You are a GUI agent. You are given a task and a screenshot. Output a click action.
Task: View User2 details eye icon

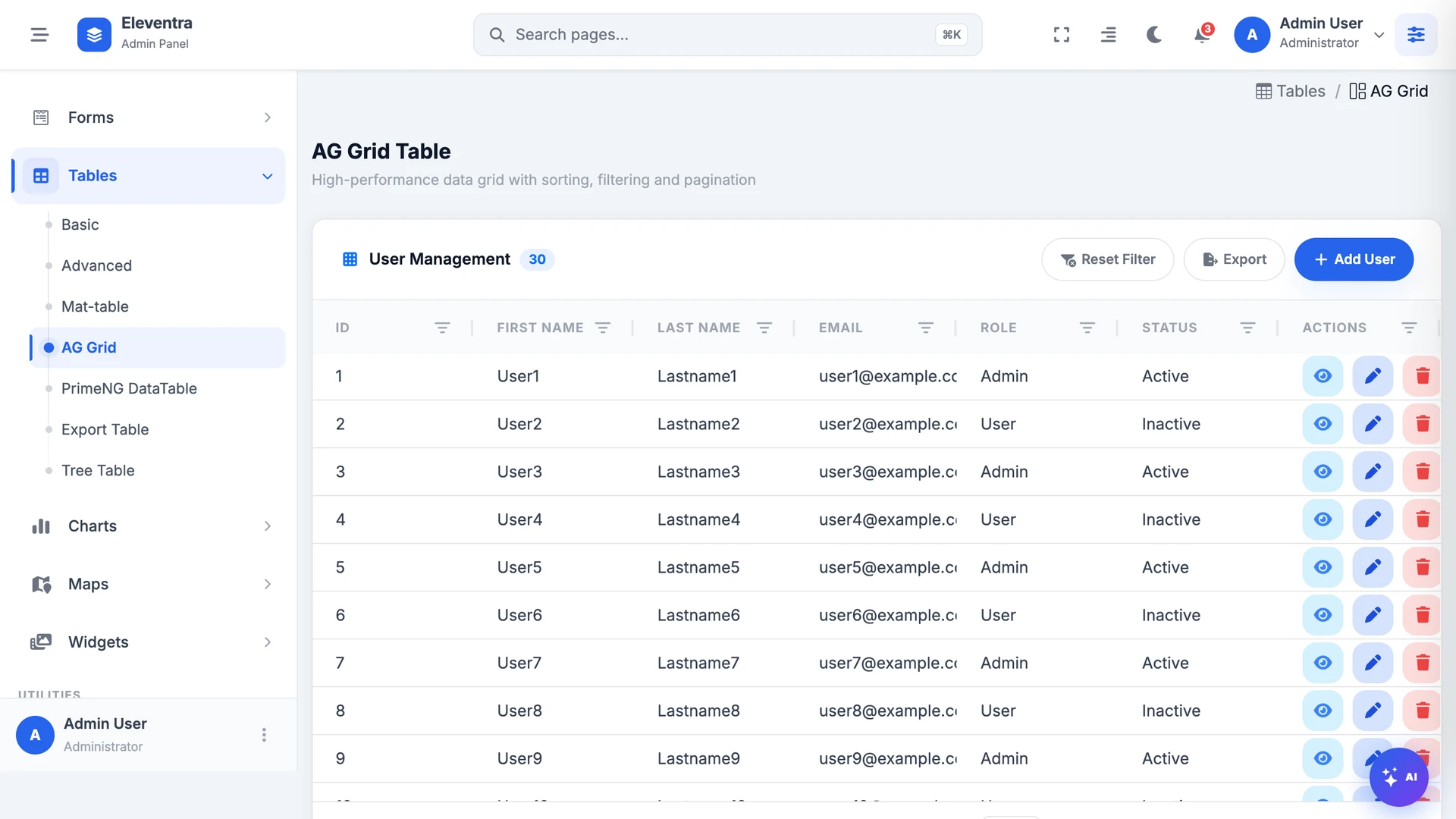[1323, 424]
